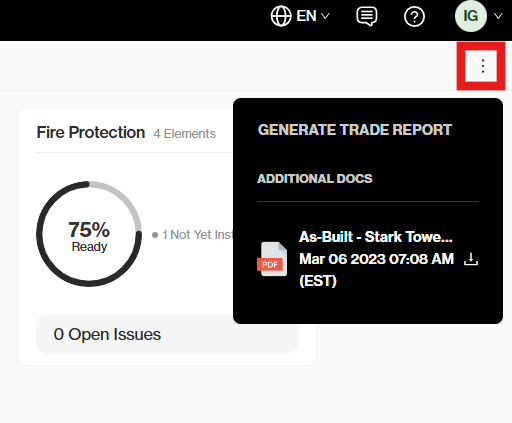Image resolution: width=512 pixels, height=423 pixels.
Task: Click the Mar 06 2023 07:08 AM timestamp
Action: pos(376,259)
